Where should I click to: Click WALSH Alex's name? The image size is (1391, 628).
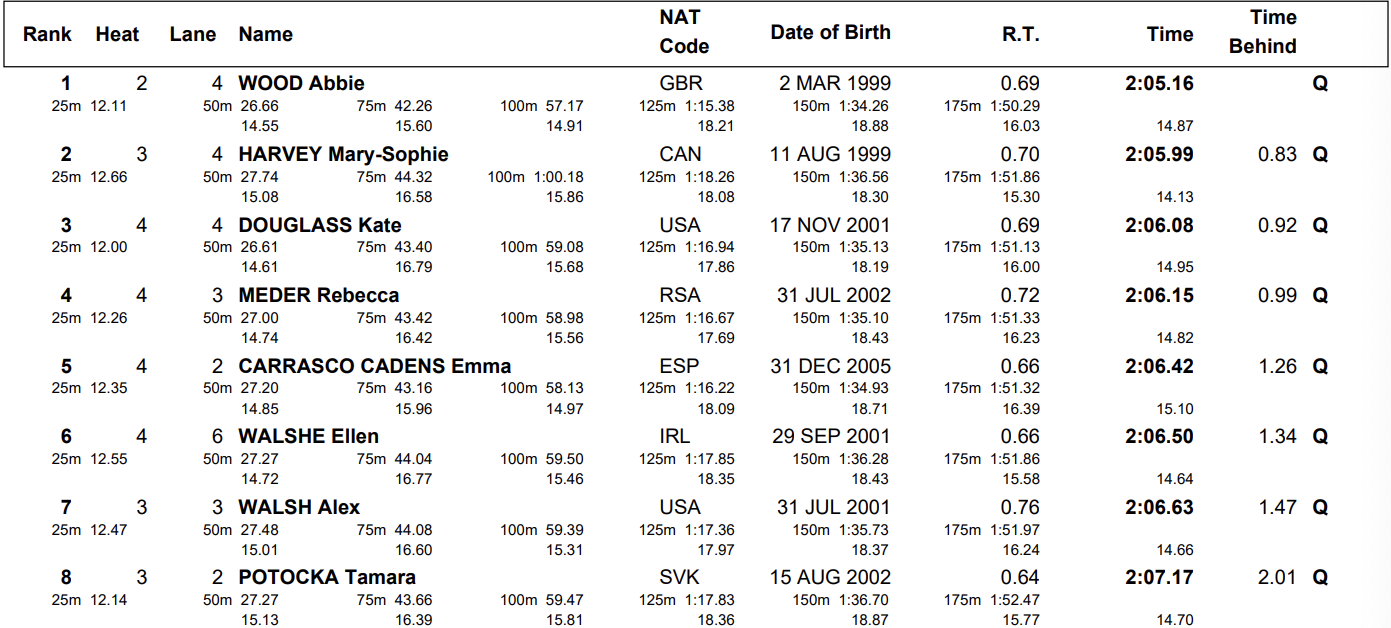tap(299, 508)
